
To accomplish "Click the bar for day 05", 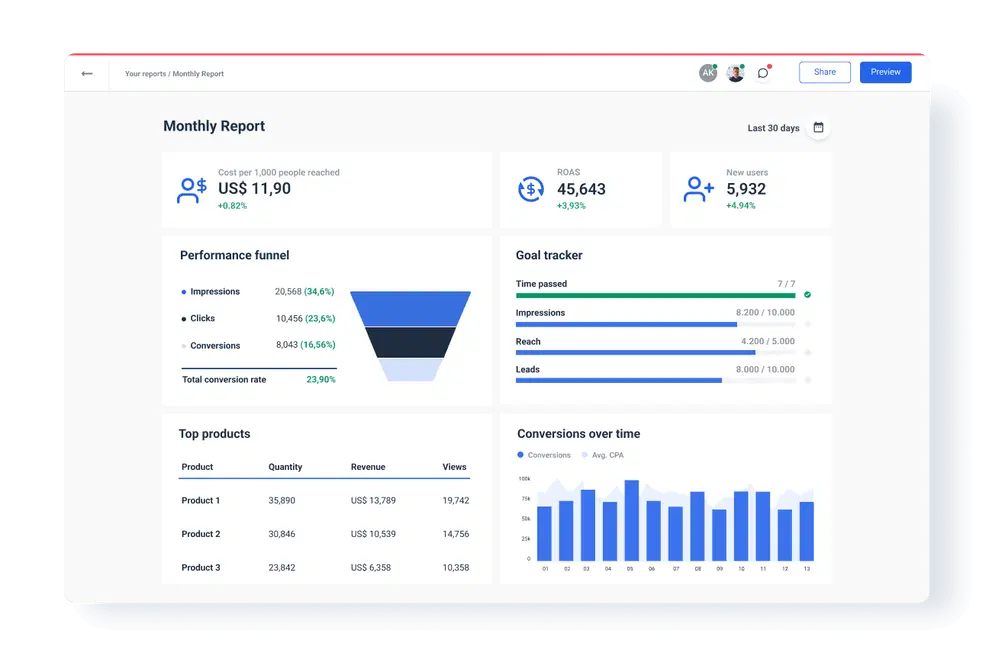I will (631, 520).
